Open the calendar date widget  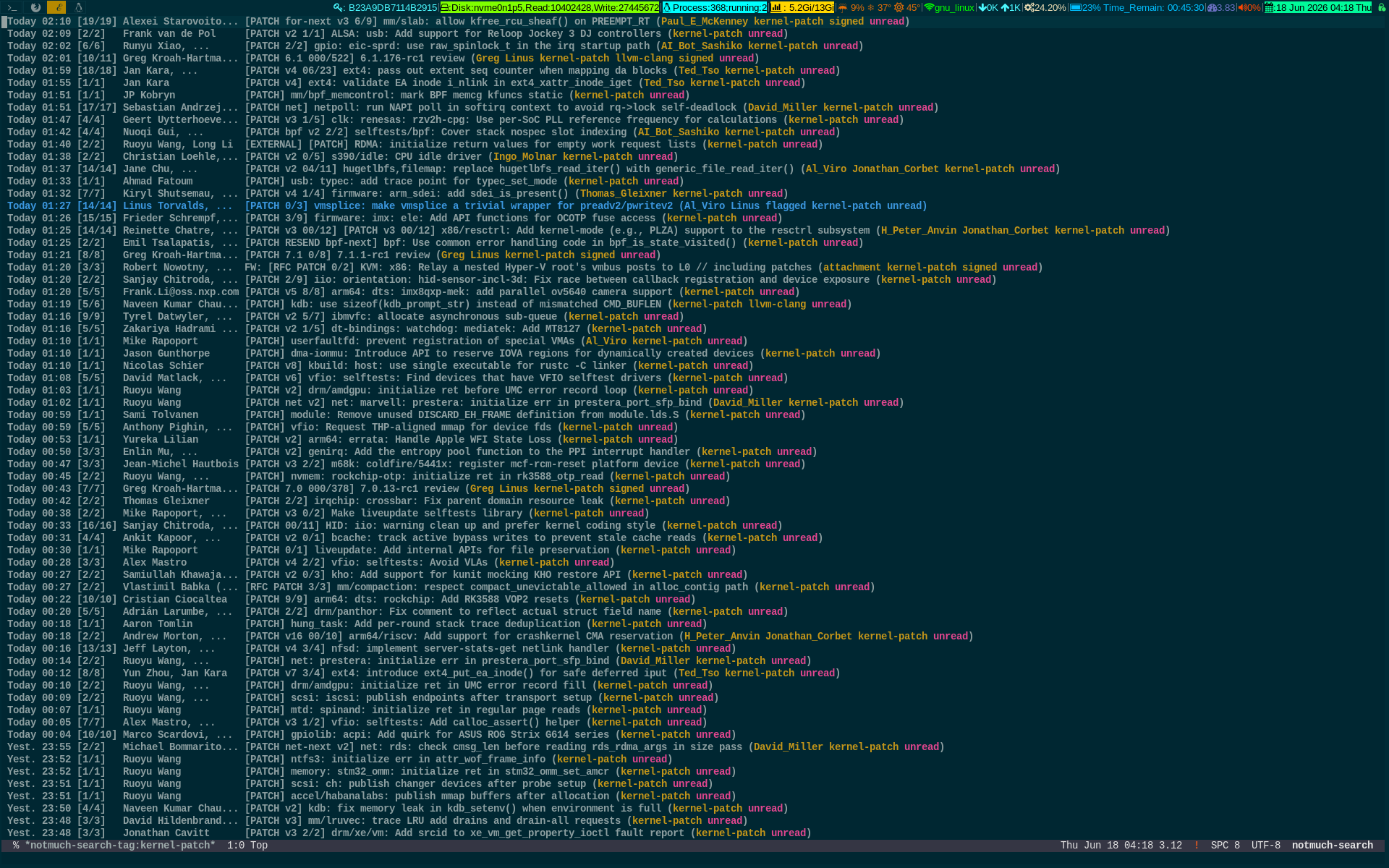pos(1317,7)
